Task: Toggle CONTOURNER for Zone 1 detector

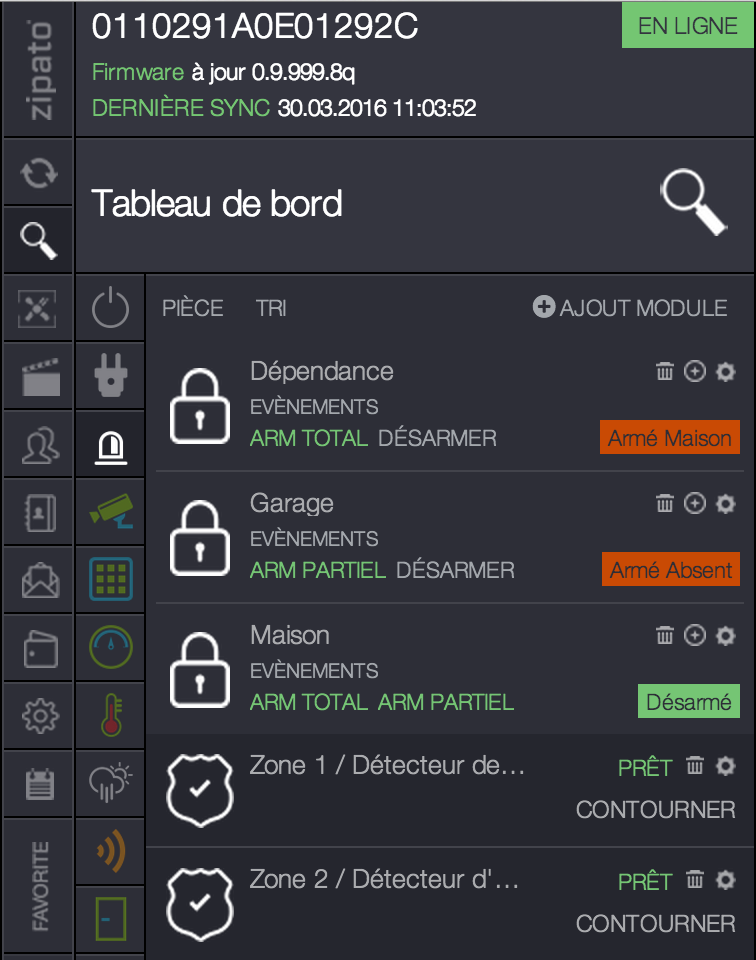Action: (x=655, y=810)
